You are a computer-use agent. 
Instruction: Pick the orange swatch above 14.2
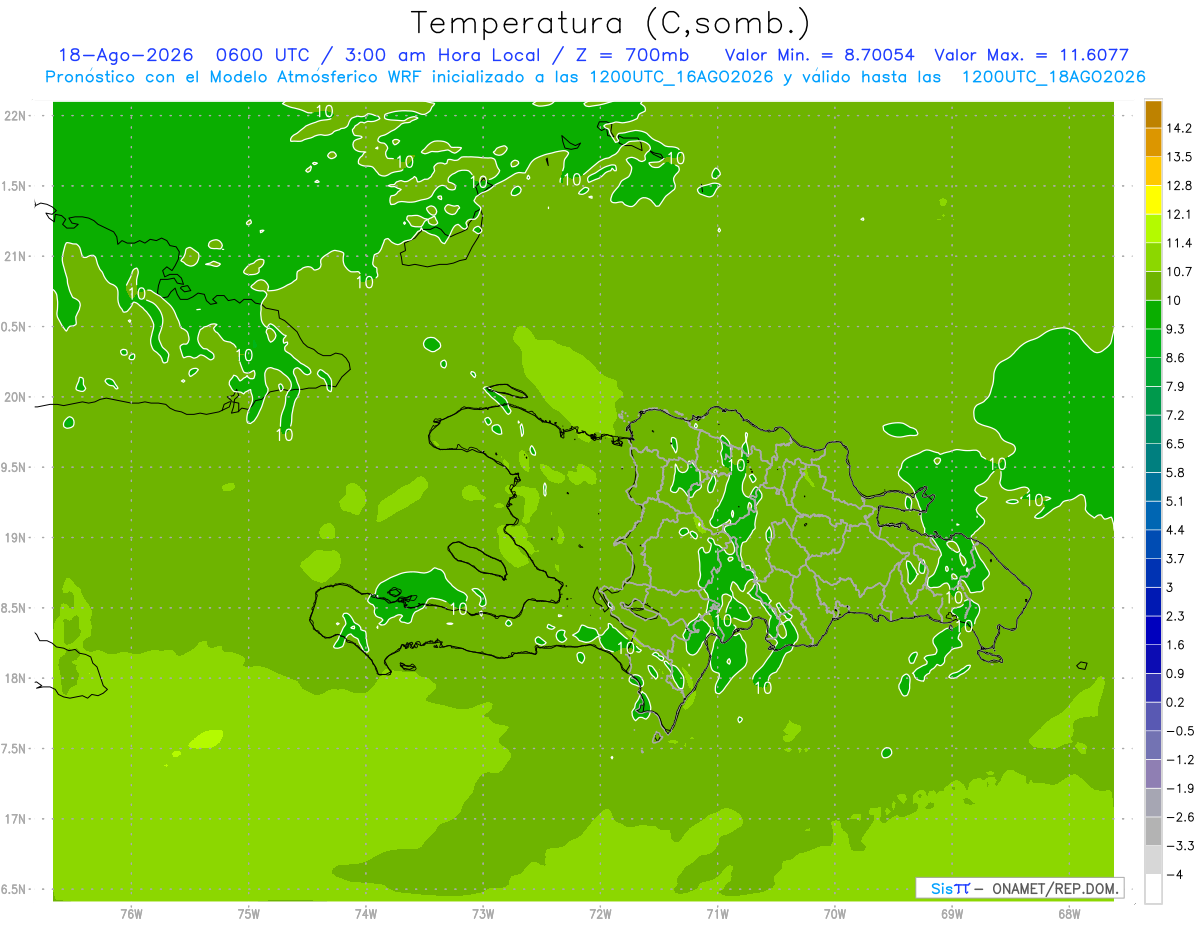[1153, 115]
